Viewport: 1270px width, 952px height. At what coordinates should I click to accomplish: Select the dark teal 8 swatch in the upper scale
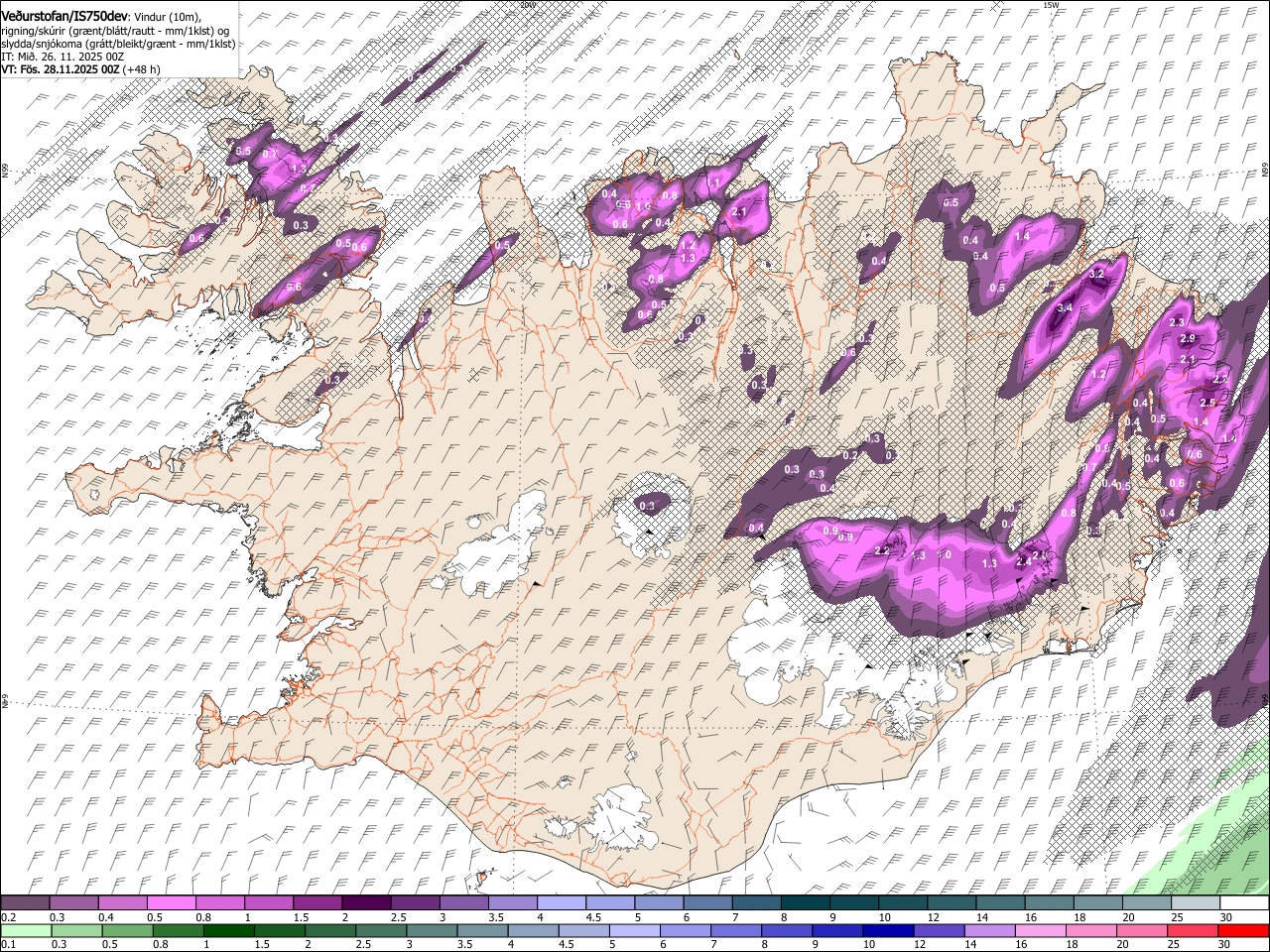click(x=805, y=903)
